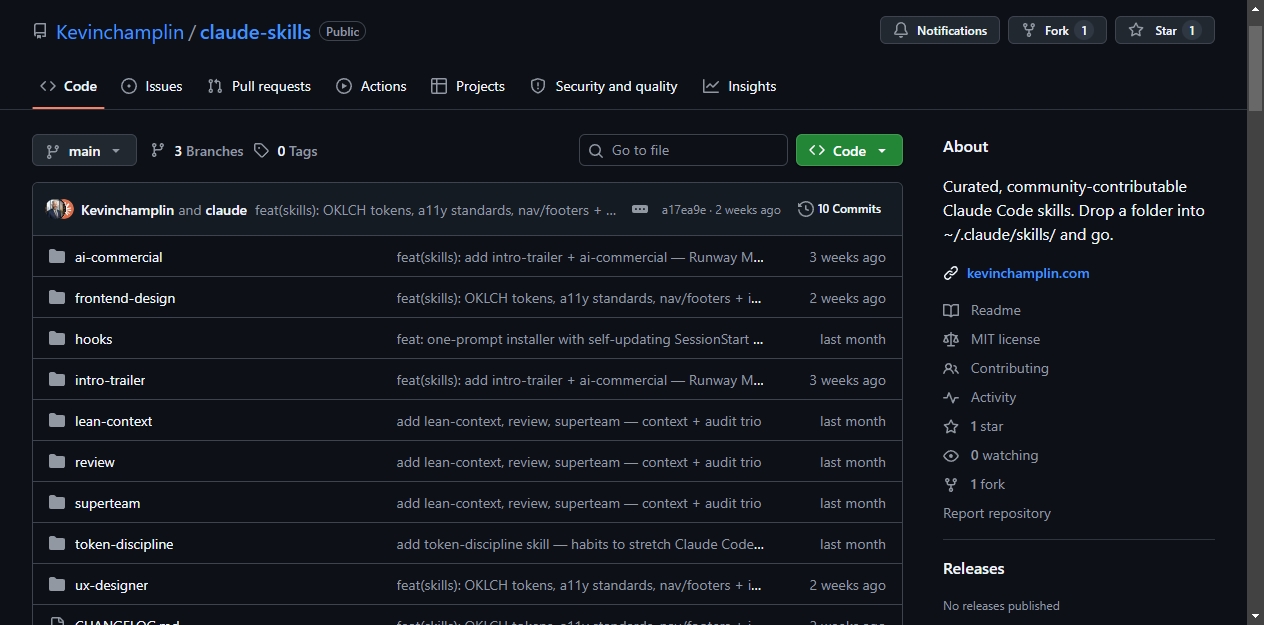
Task: View the 1 fork link
Action: (x=988, y=484)
